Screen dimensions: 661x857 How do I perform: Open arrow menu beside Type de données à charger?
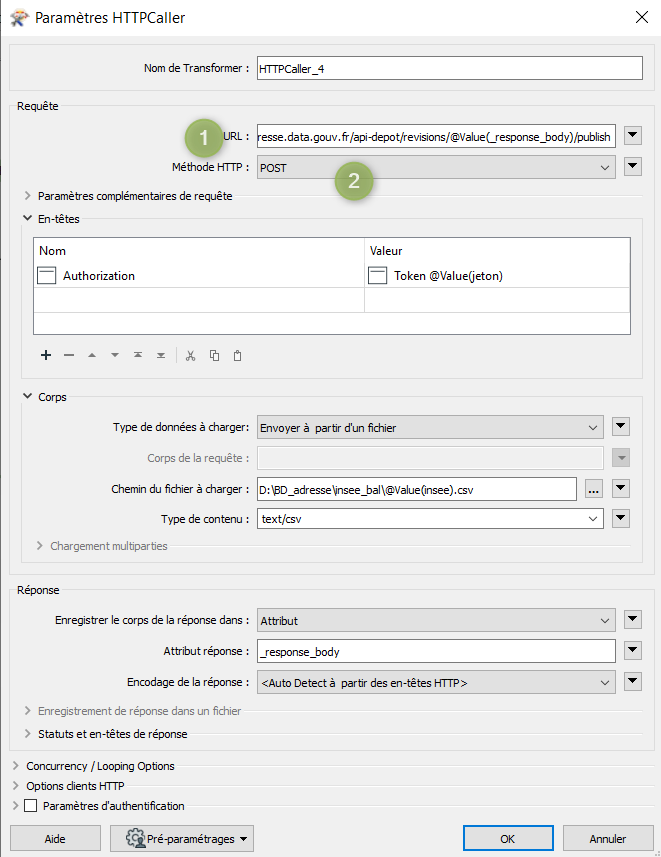point(621,426)
